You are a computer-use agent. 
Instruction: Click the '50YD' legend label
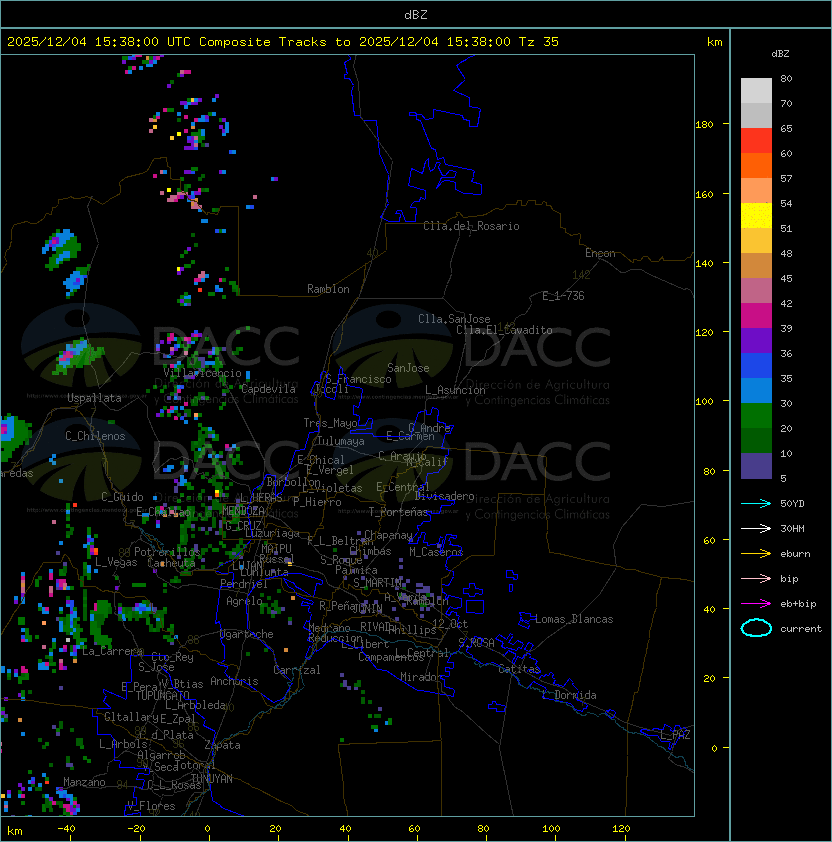[x=792, y=503]
